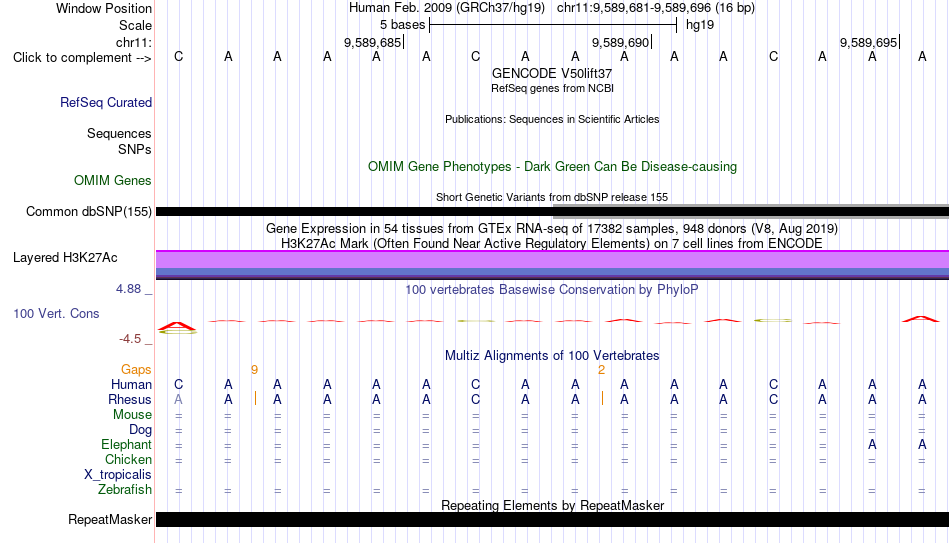Select the Dog species label

coord(140,430)
